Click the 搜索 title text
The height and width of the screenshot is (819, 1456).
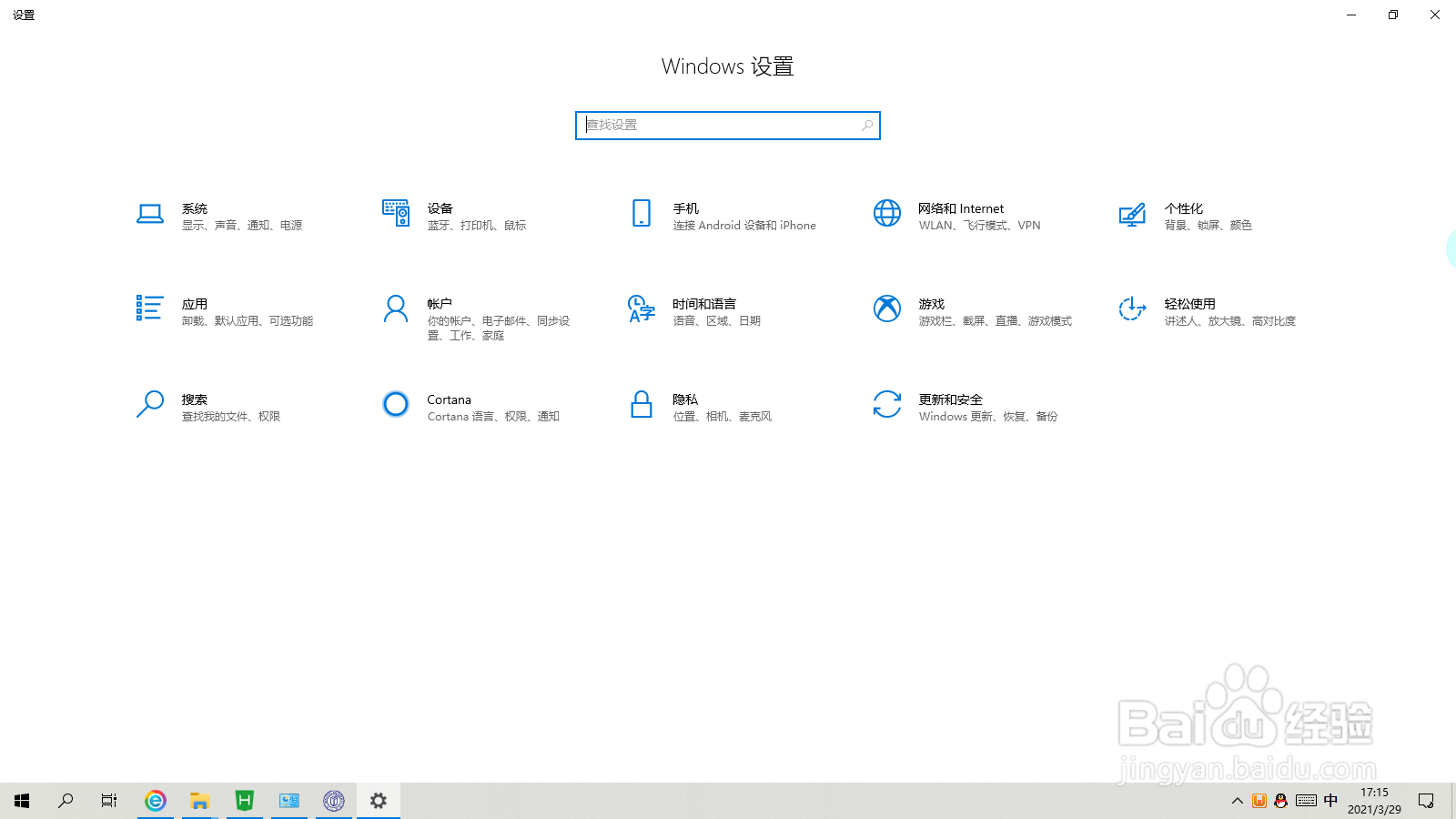click(195, 399)
